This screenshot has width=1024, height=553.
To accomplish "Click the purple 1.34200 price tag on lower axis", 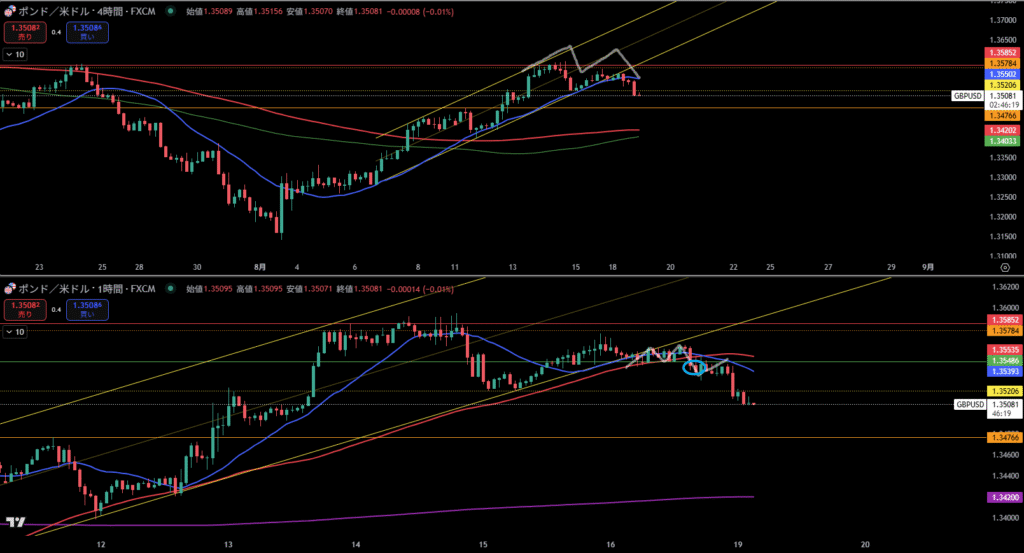I will click(x=1004, y=497).
